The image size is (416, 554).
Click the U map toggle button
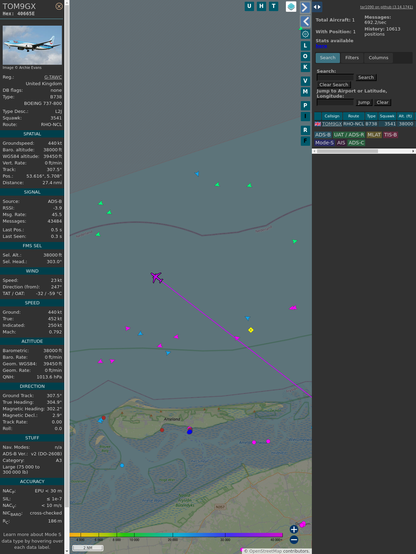[249, 6]
